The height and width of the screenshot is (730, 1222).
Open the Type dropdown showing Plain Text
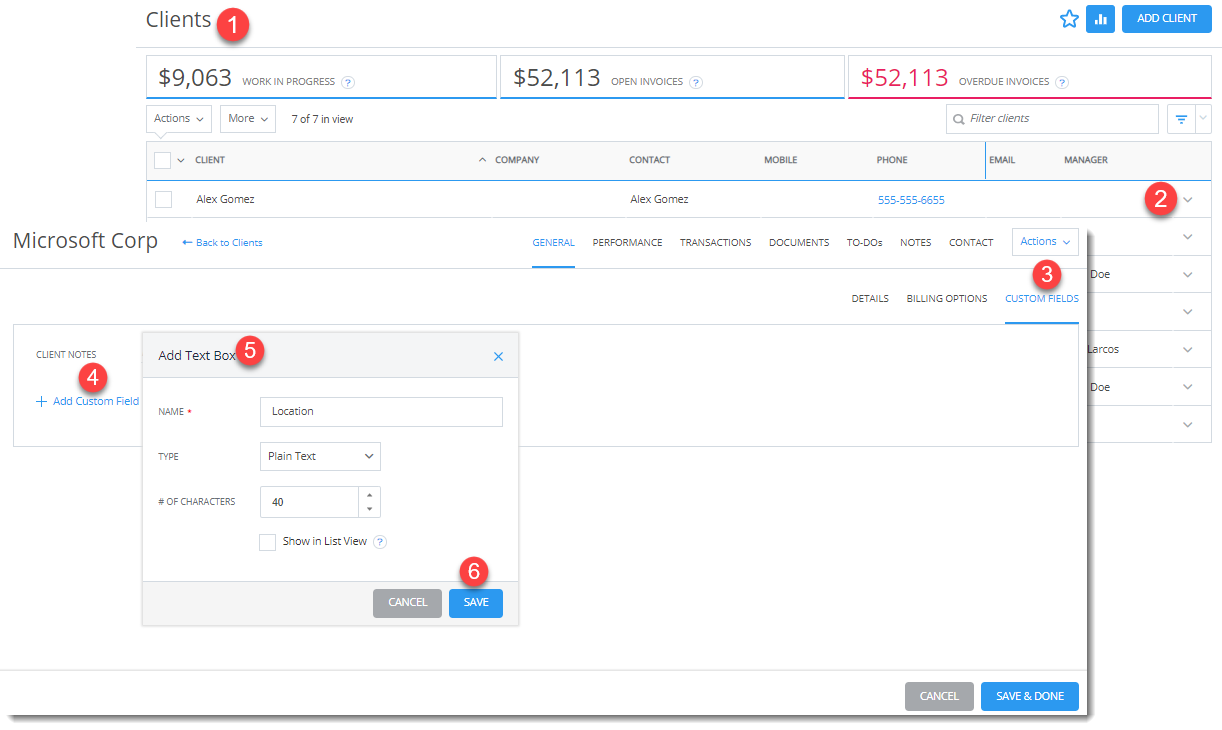coord(320,456)
